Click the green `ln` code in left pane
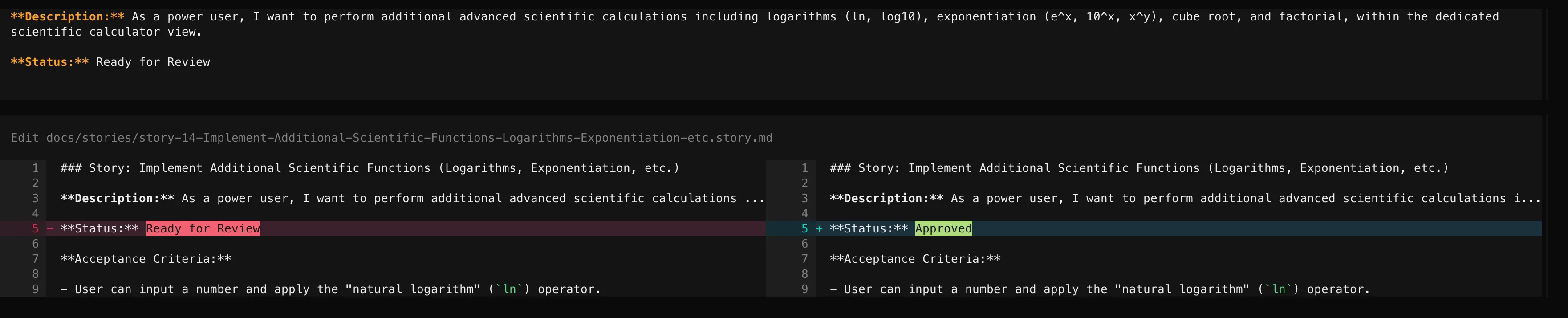Viewport: 1568px width, 318px height. pyautogui.click(x=509, y=289)
